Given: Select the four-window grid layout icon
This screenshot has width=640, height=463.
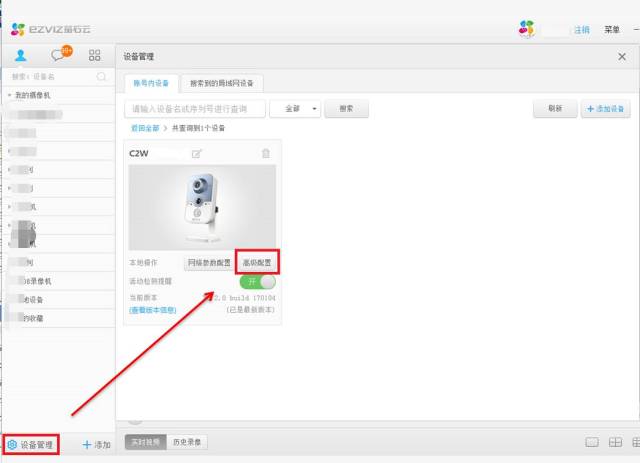Looking at the screenshot, I should pyautogui.click(x=615, y=442).
